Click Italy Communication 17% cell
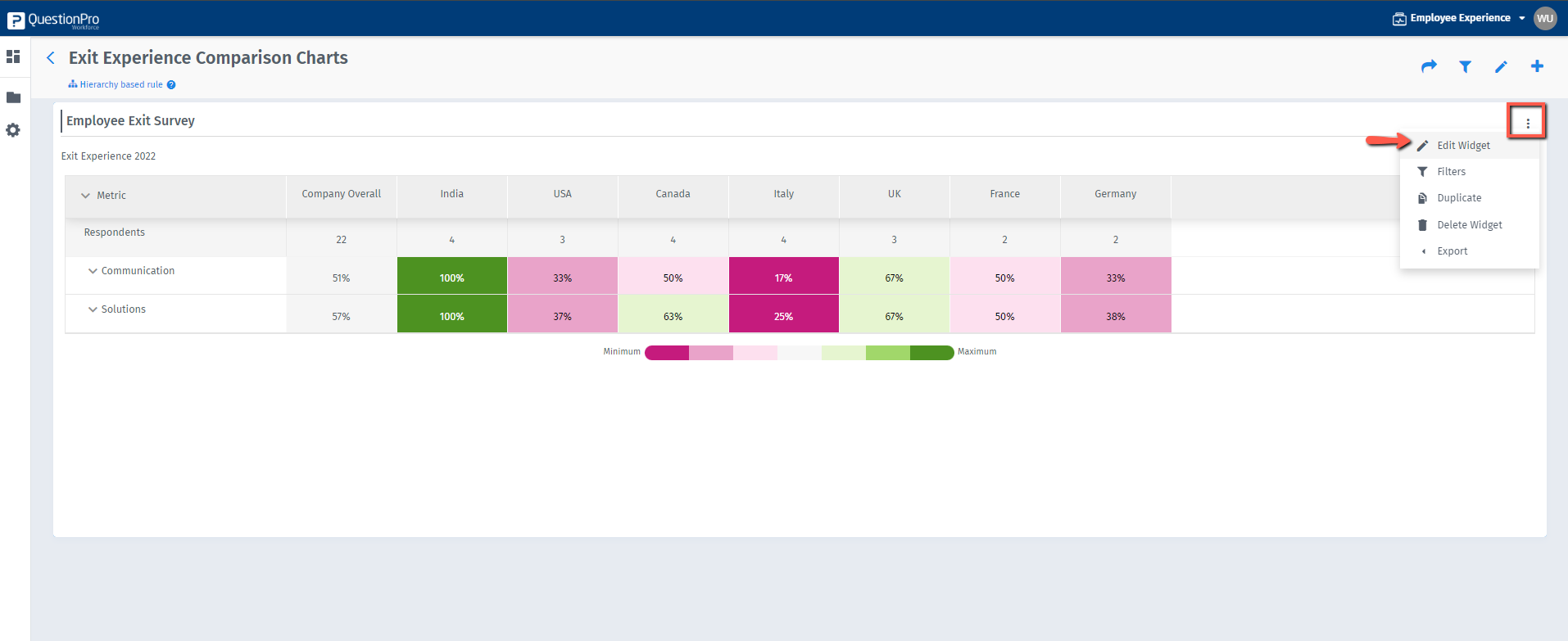This screenshot has width=1568, height=641. (784, 276)
